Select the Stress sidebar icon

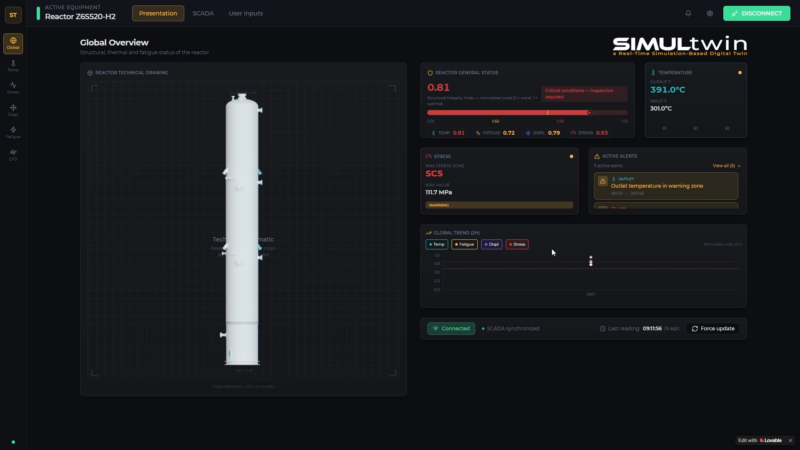tap(13, 88)
